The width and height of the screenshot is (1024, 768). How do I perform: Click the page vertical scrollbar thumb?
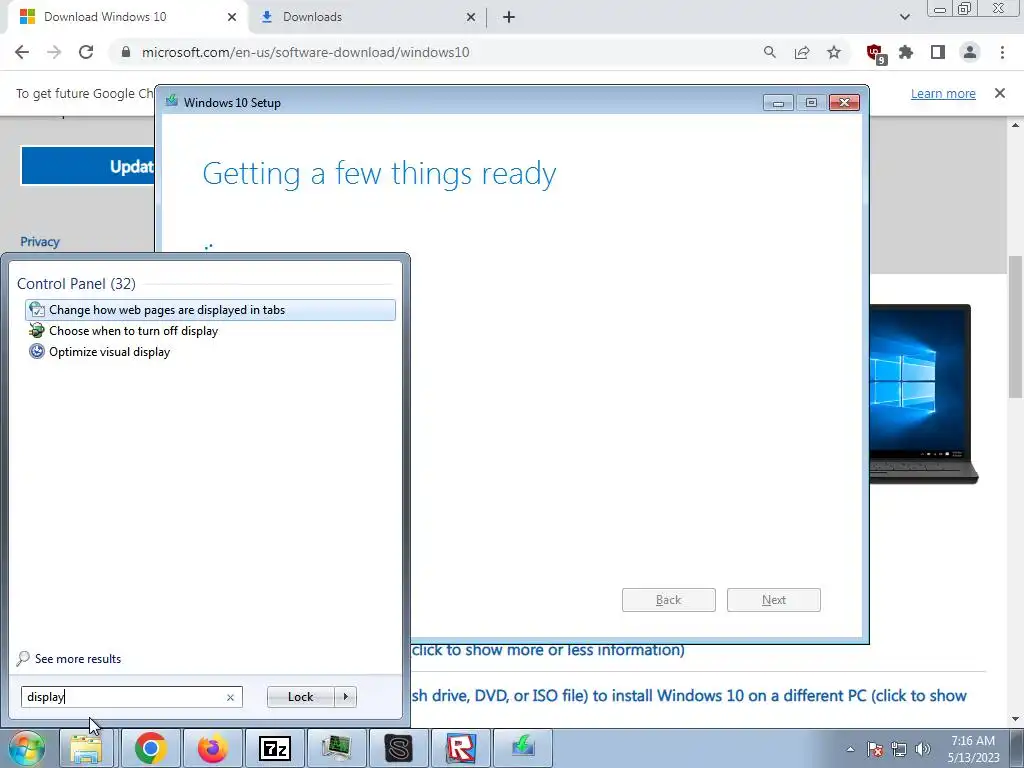[1016, 327]
